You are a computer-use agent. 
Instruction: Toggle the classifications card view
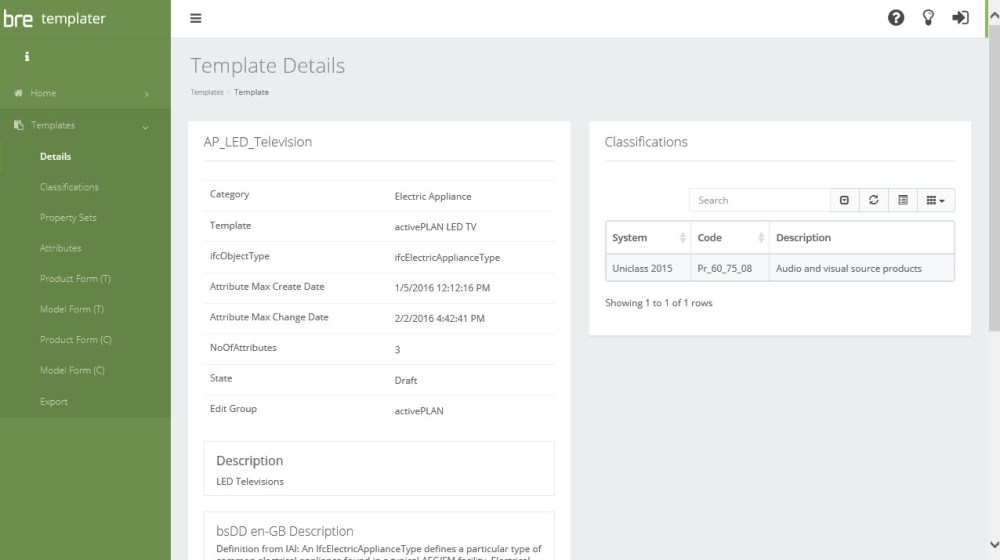pyautogui.click(x=902, y=200)
